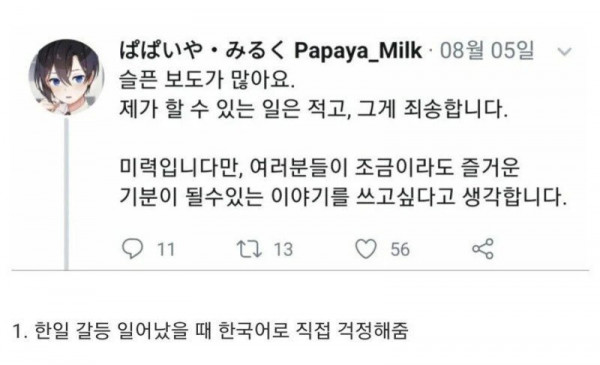Open the 08월 05일 tweet timestamp

[487, 50]
